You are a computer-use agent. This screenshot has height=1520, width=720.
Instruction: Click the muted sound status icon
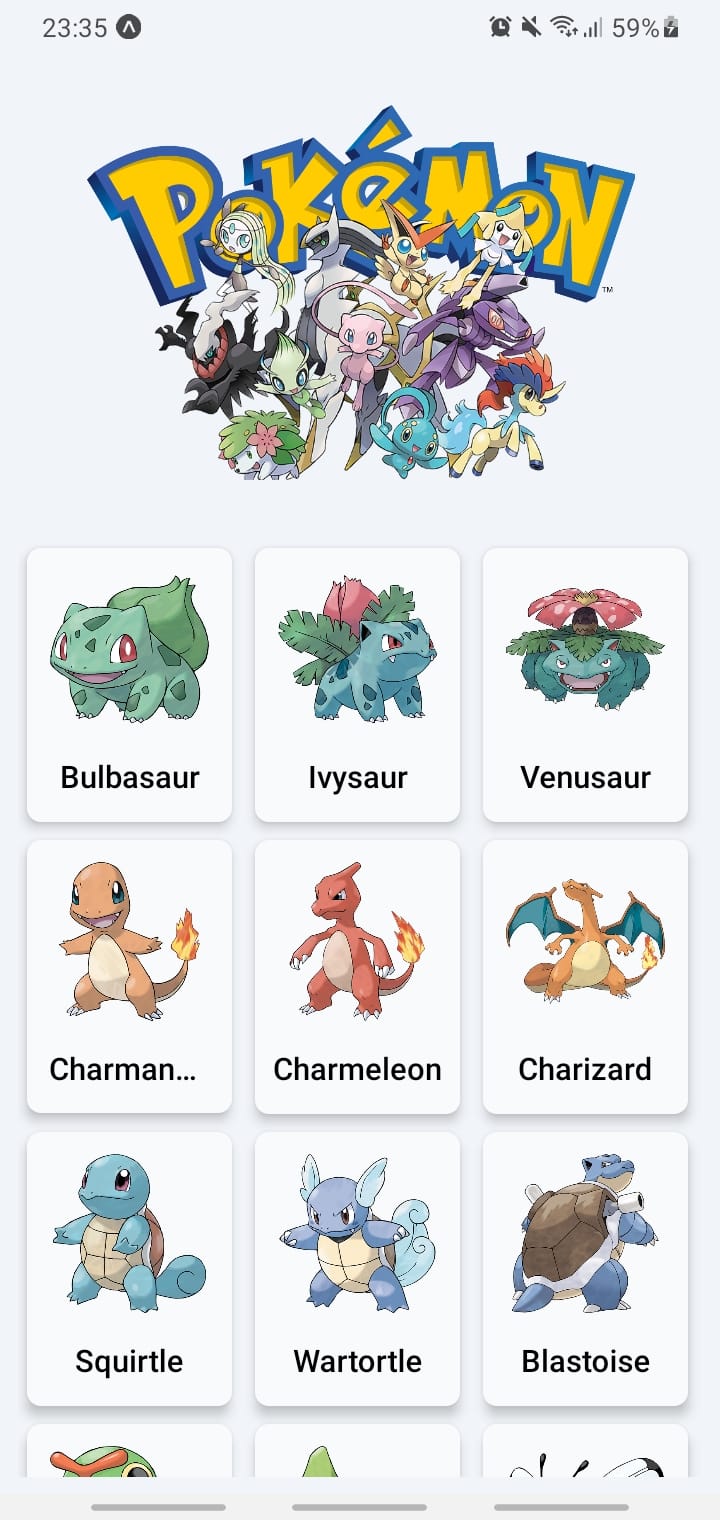pyautogui.click(x=531, y=28)
